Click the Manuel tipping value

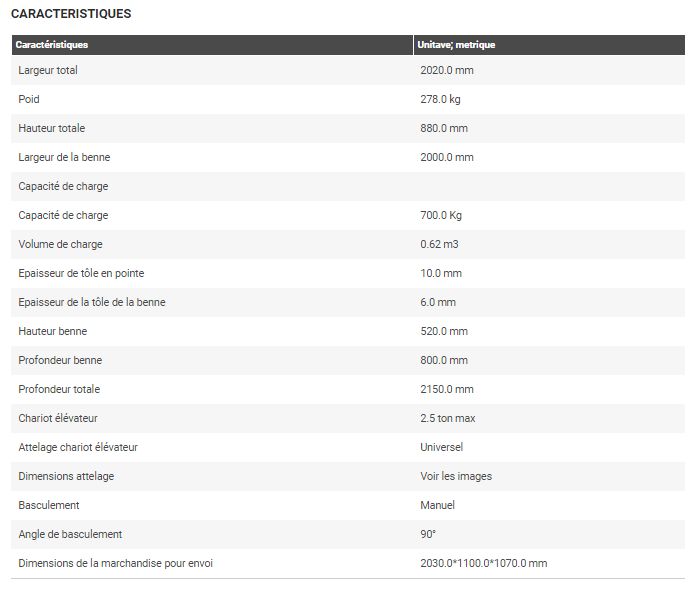tap(437, 505)
